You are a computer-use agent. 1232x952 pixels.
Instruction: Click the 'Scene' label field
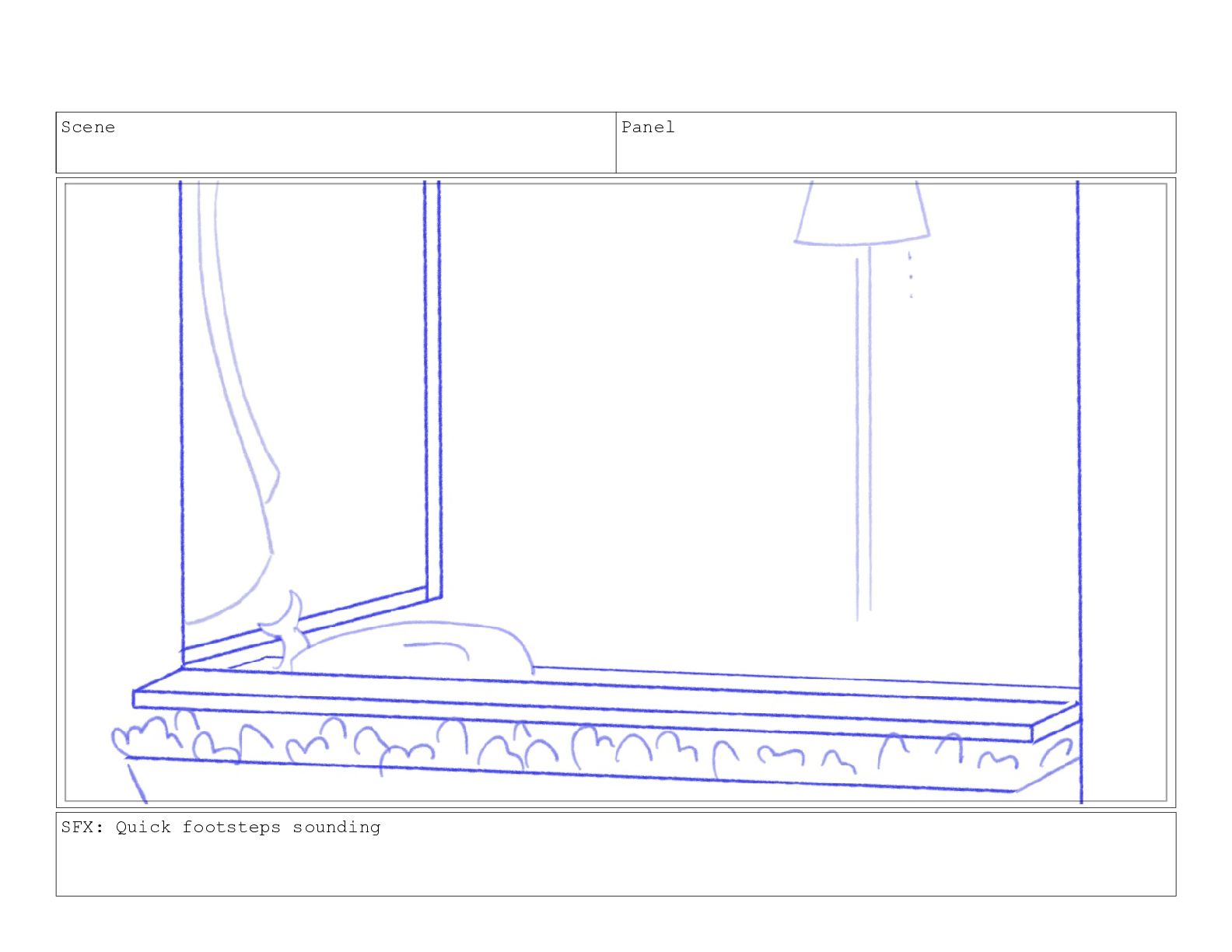click(336, 142)
